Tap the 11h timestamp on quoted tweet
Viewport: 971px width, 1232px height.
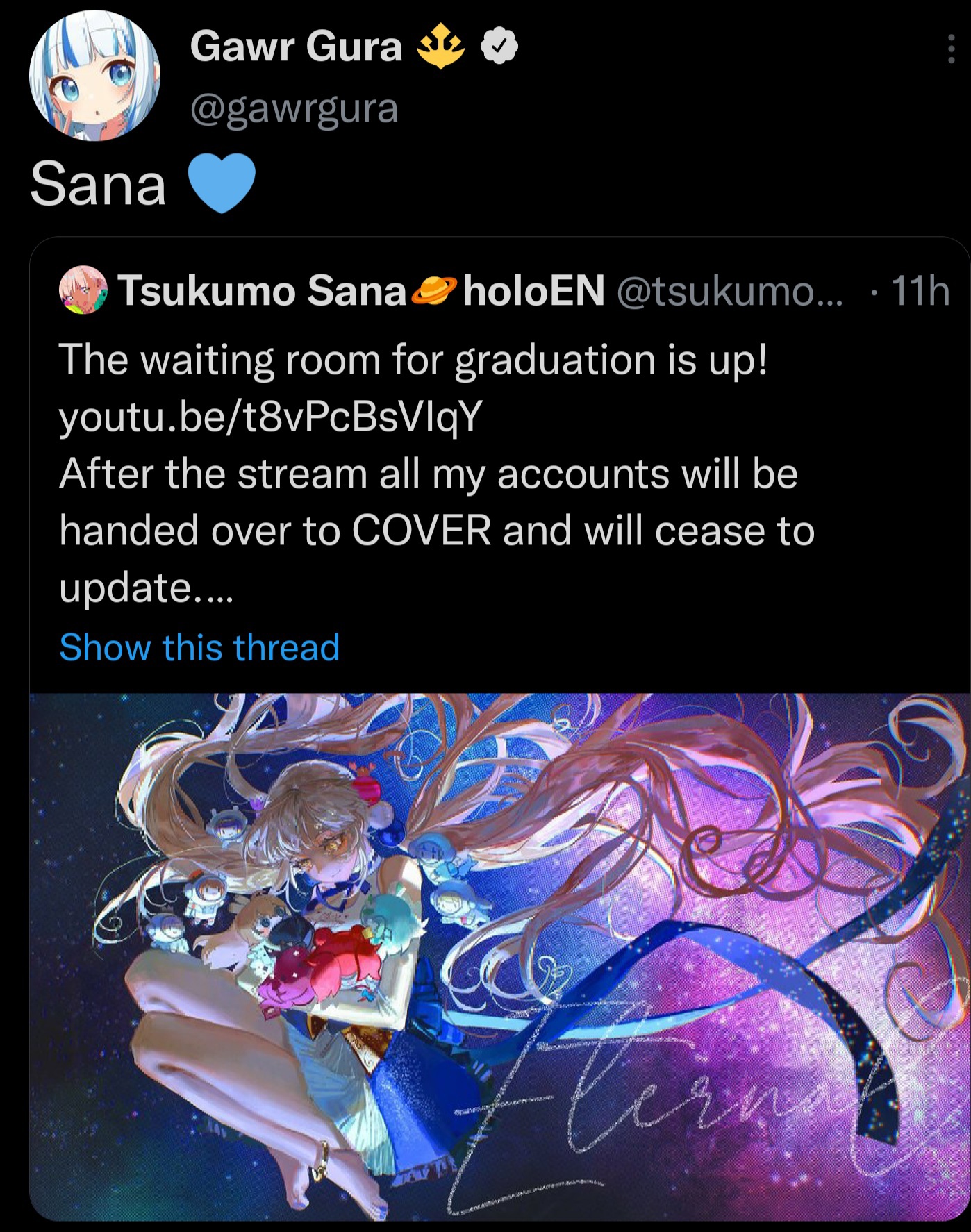coord(920,290)
